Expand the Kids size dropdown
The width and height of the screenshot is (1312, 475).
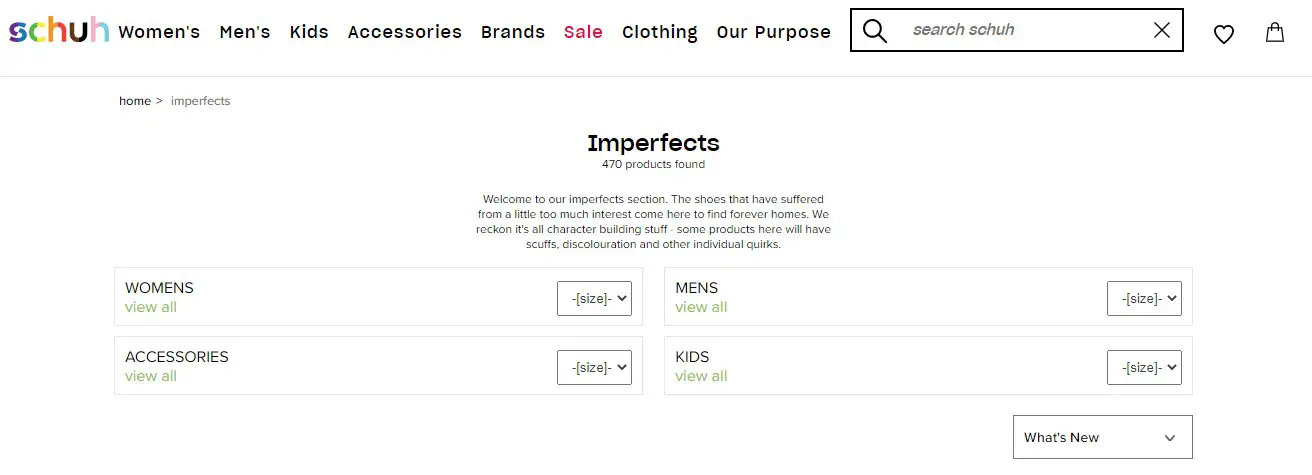click(x=1144, y=367)
